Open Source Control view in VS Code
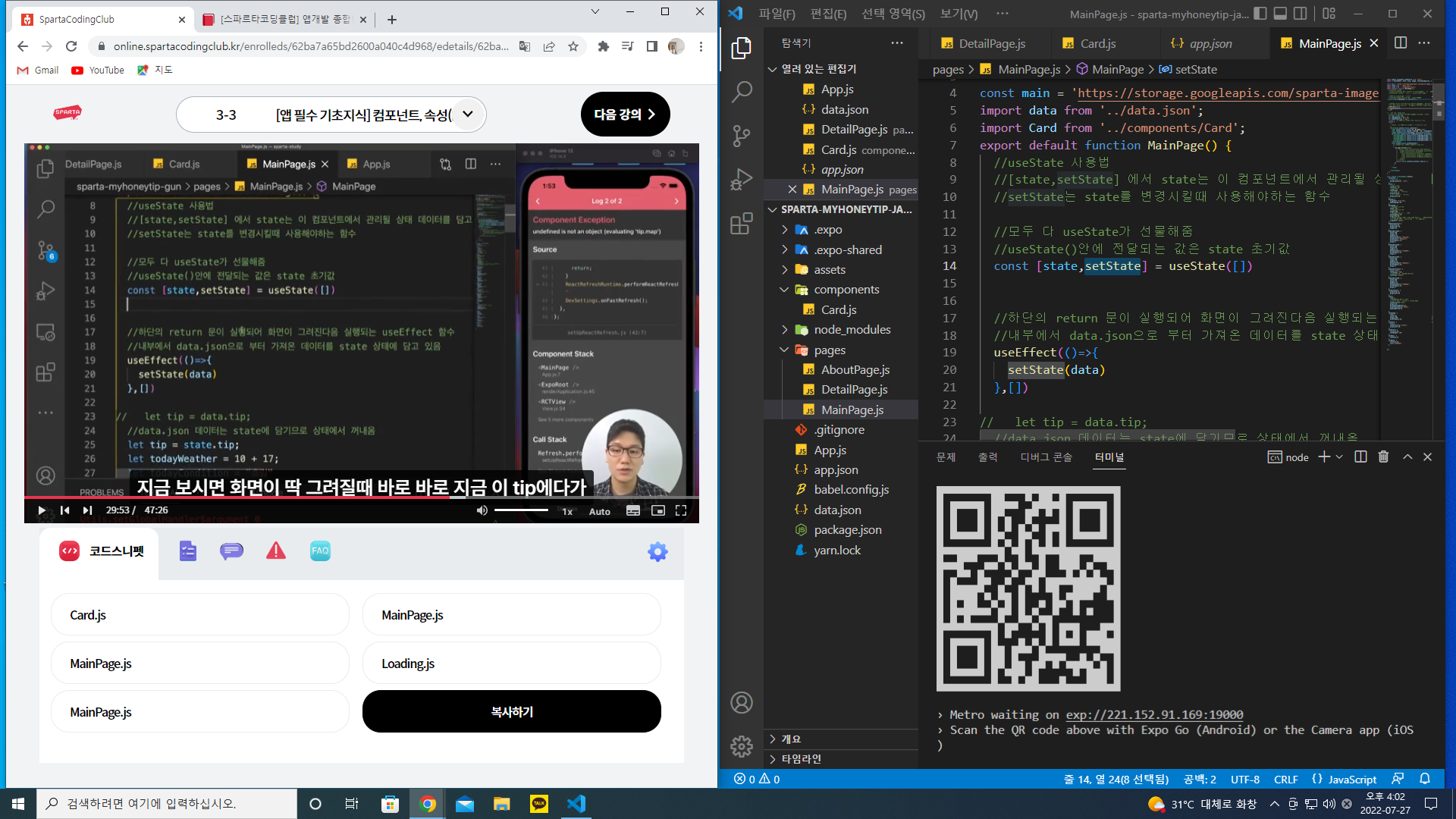The width and height of the screenshot is (1456, 819). click(x=741, y=136)
